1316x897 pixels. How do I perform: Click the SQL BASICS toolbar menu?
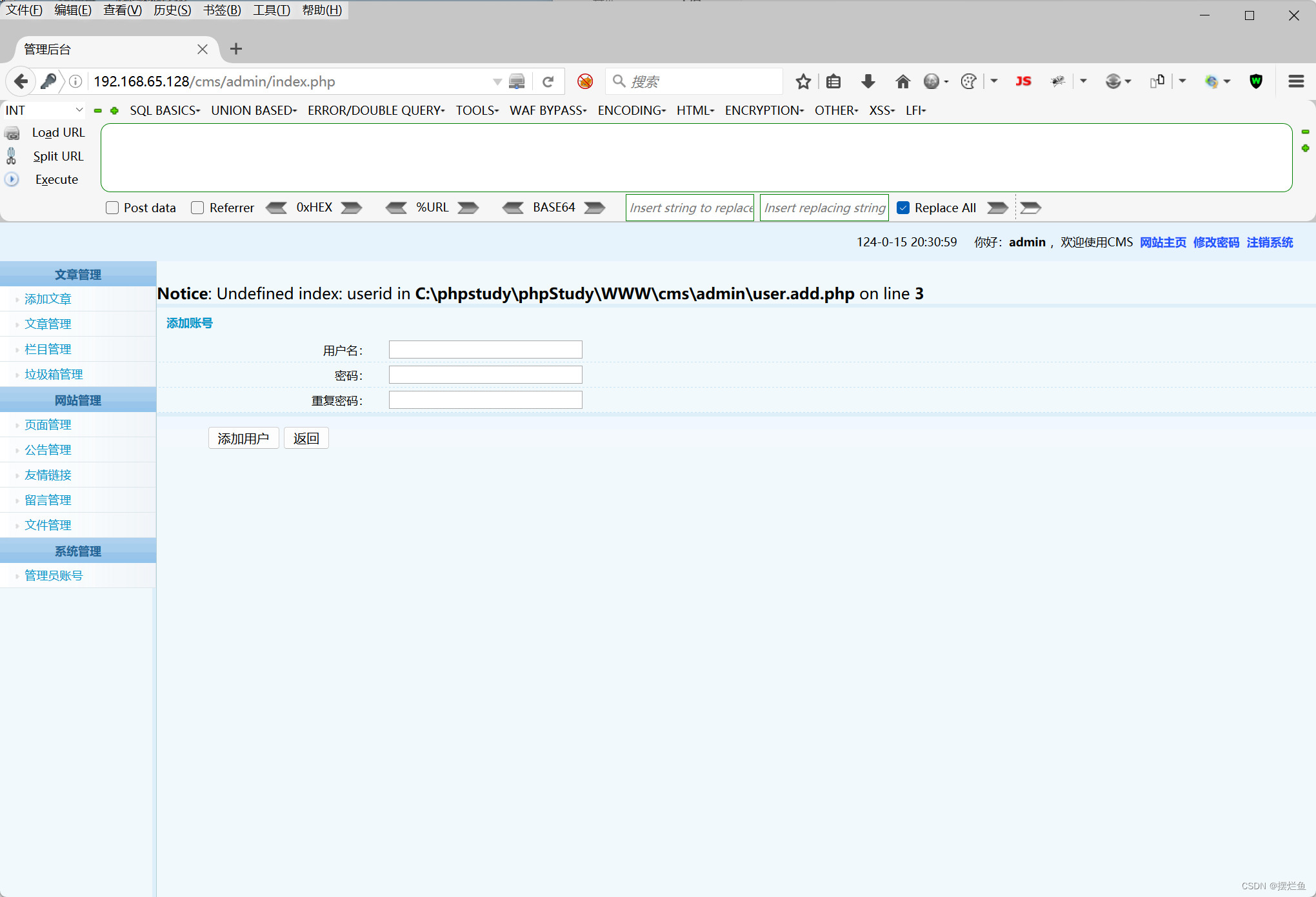pyautogui.click(x=162, y=110)
